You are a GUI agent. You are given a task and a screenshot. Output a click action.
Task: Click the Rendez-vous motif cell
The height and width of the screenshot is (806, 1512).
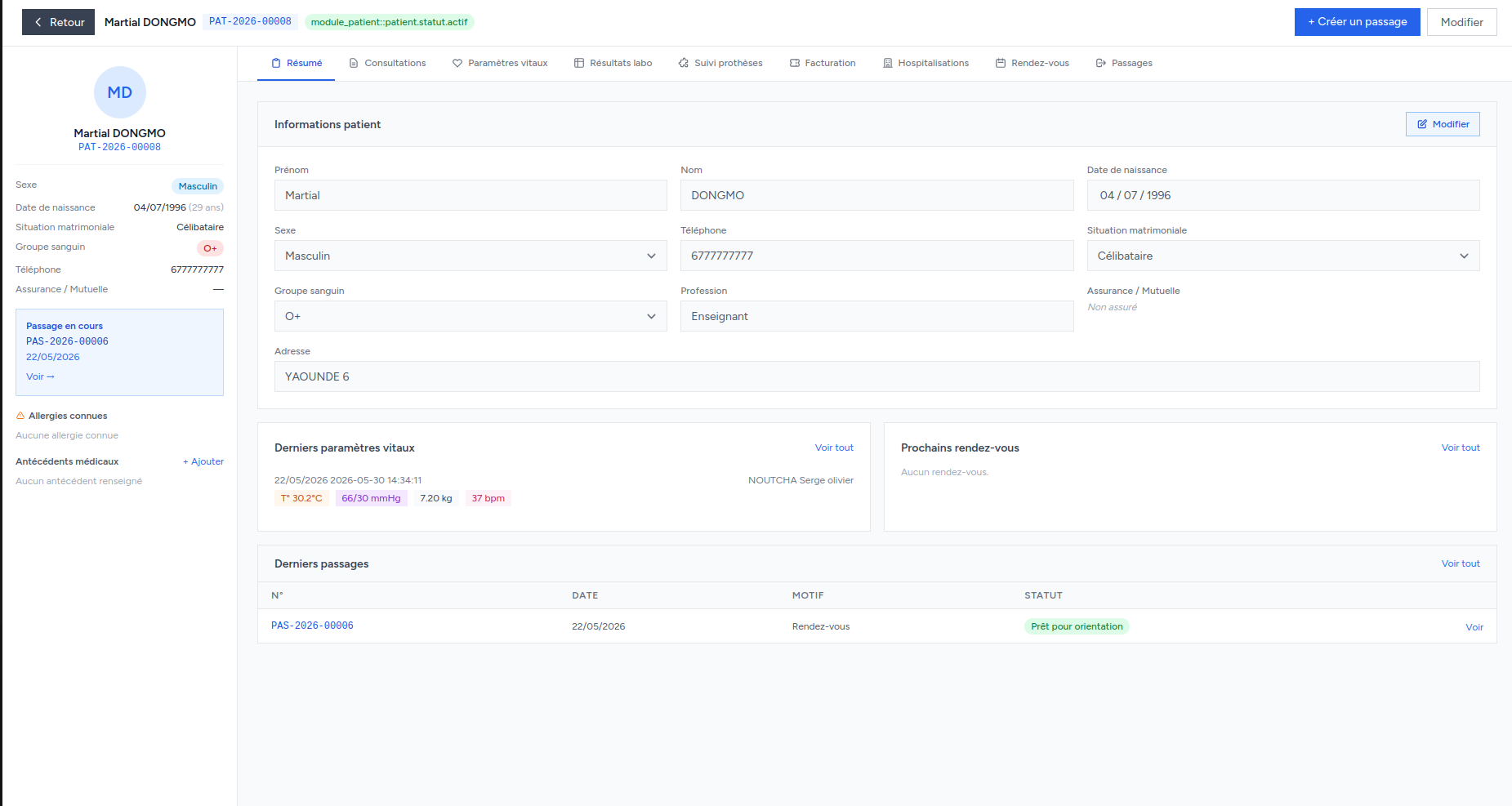tap(821, 626)
